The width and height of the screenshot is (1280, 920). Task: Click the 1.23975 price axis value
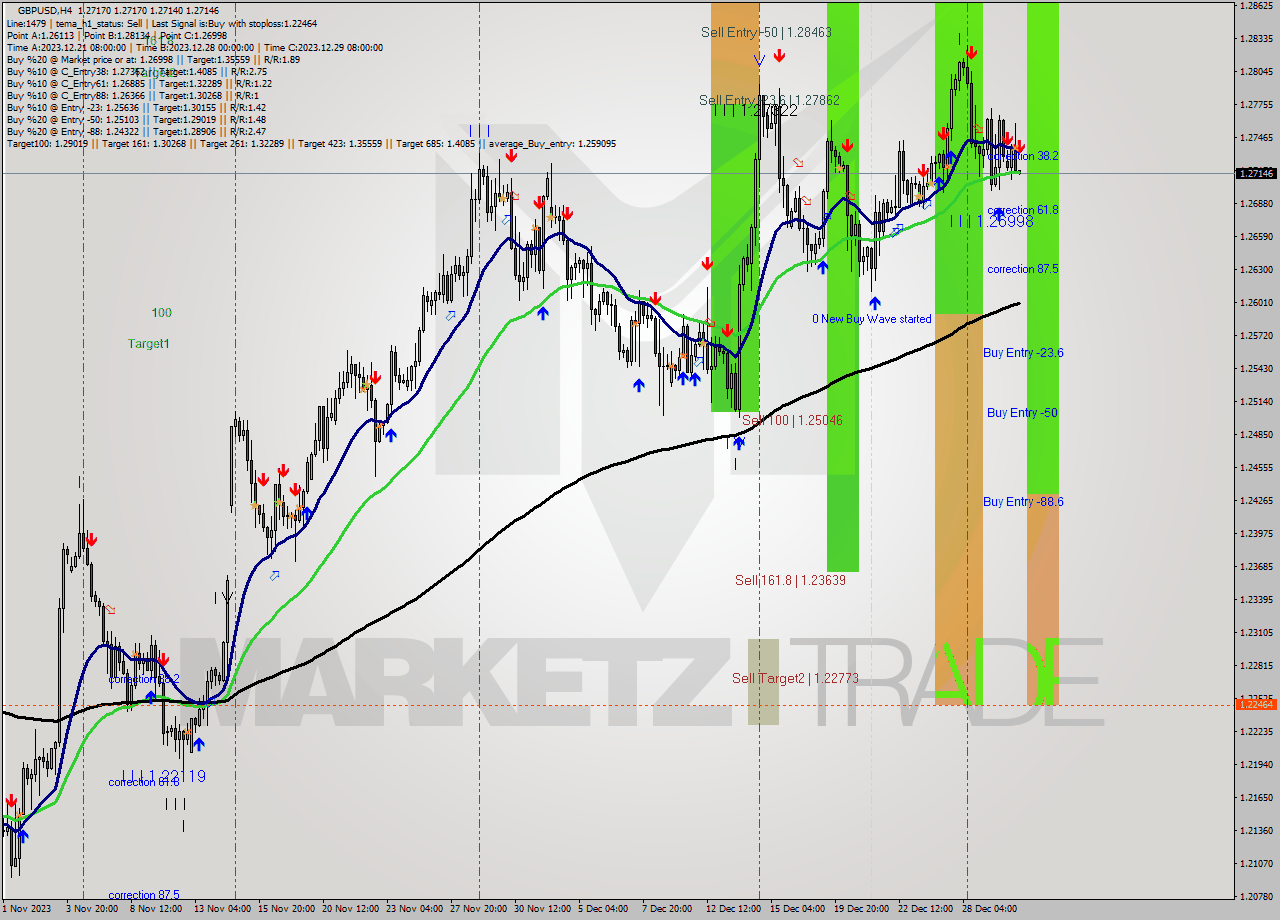click(1256, 533)
